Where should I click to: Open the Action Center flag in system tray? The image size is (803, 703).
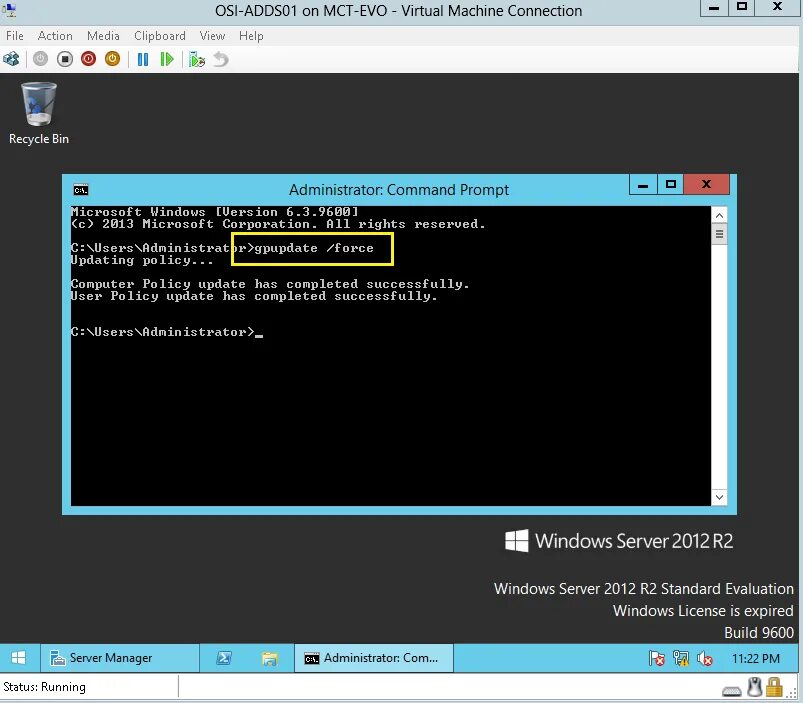click(657, 658)
